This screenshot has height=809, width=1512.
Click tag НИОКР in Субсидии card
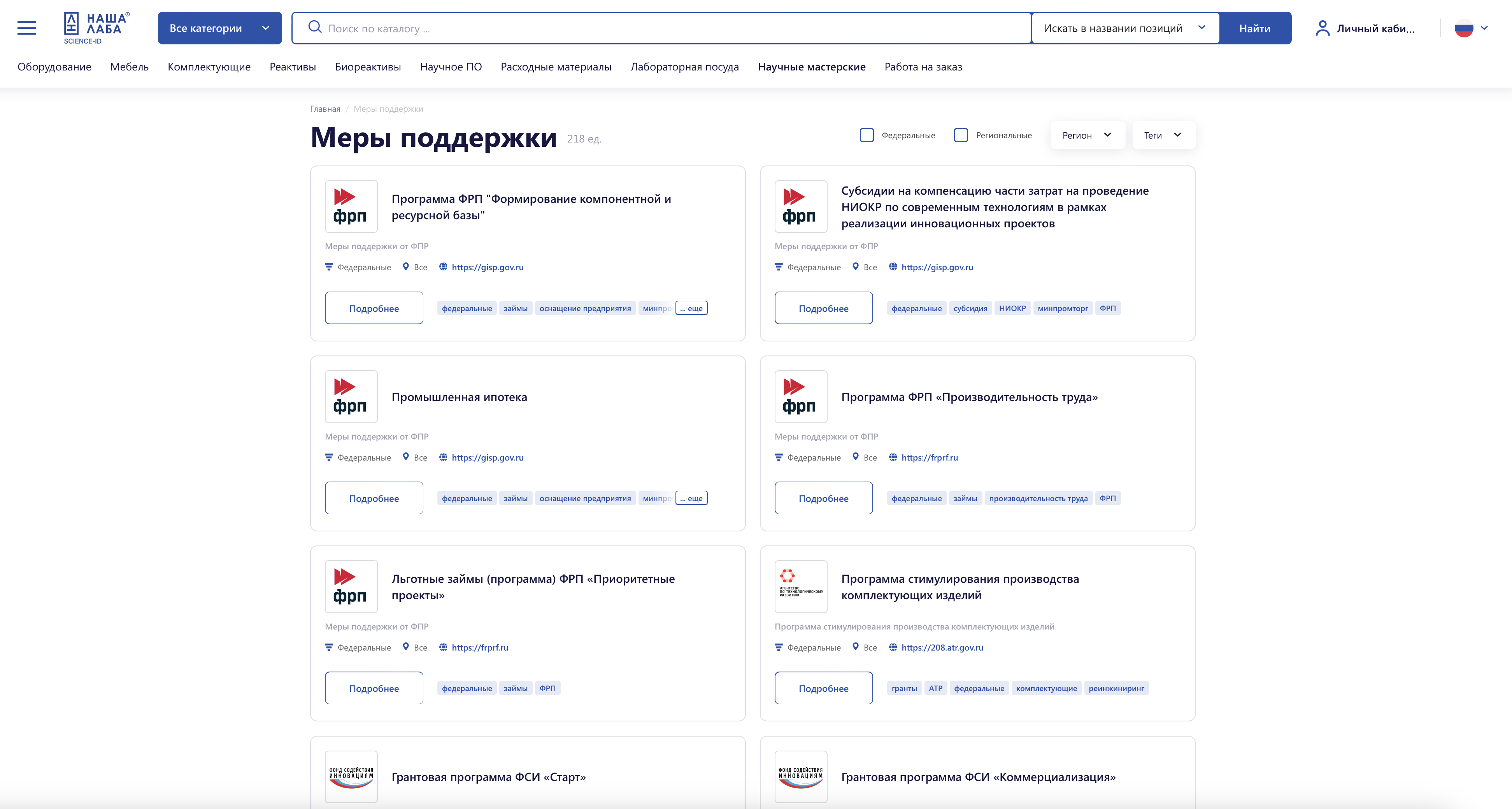point(1012,308)
